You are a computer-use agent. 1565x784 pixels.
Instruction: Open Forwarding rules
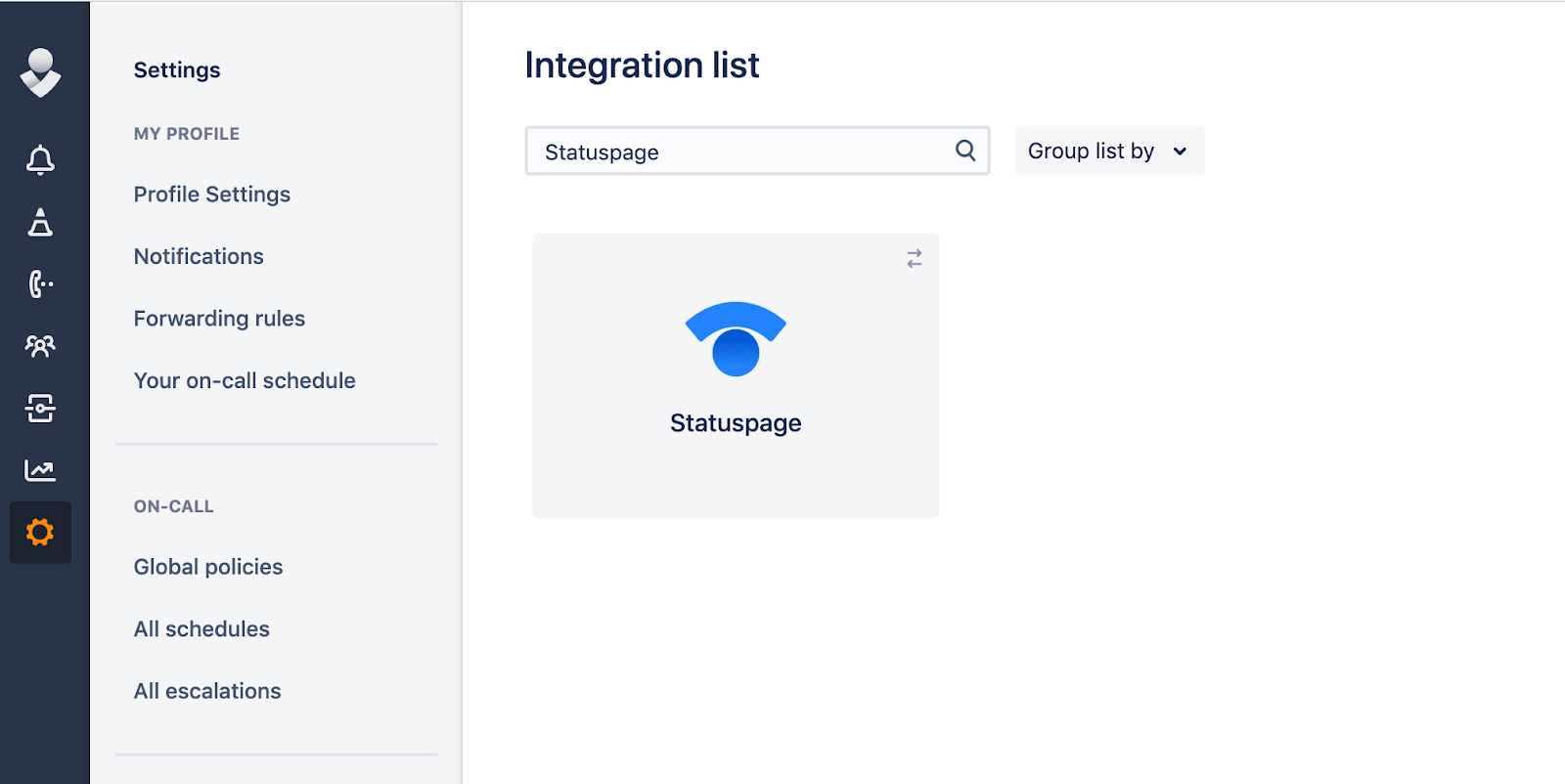219,319
